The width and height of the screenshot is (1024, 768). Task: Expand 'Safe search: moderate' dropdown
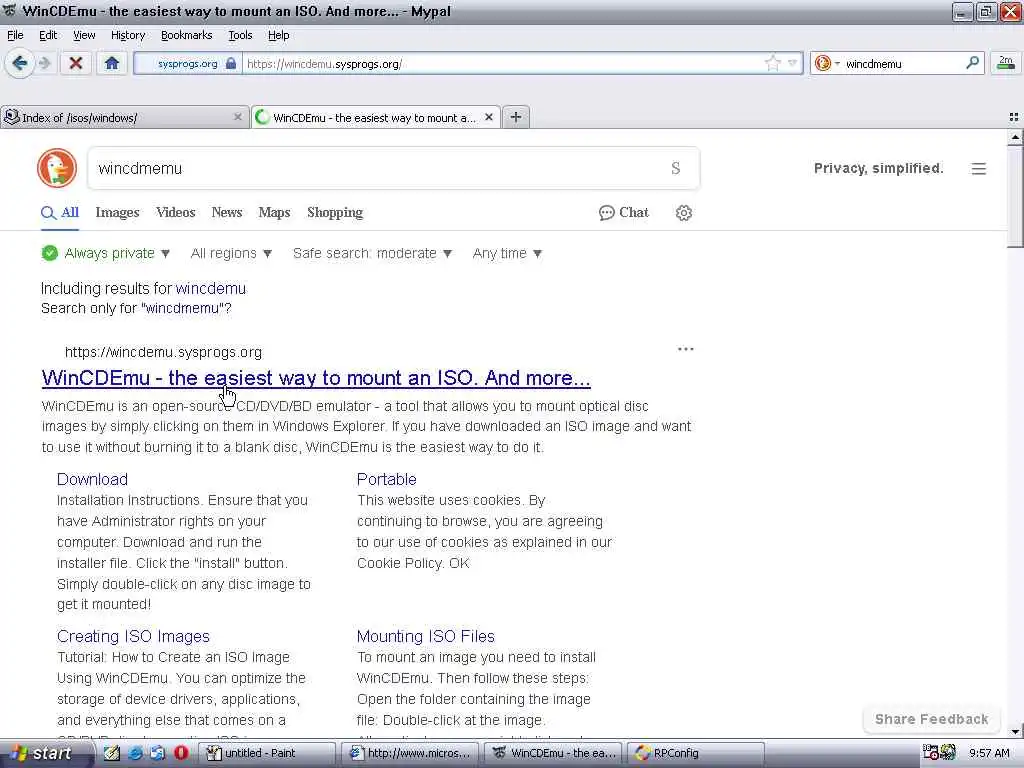click(x=372, y=253)
